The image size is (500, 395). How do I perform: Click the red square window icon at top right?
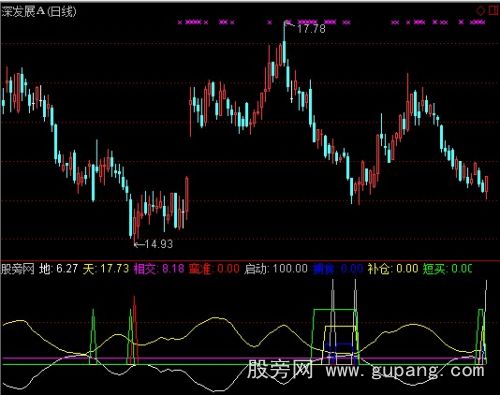(x=493, y=10)
